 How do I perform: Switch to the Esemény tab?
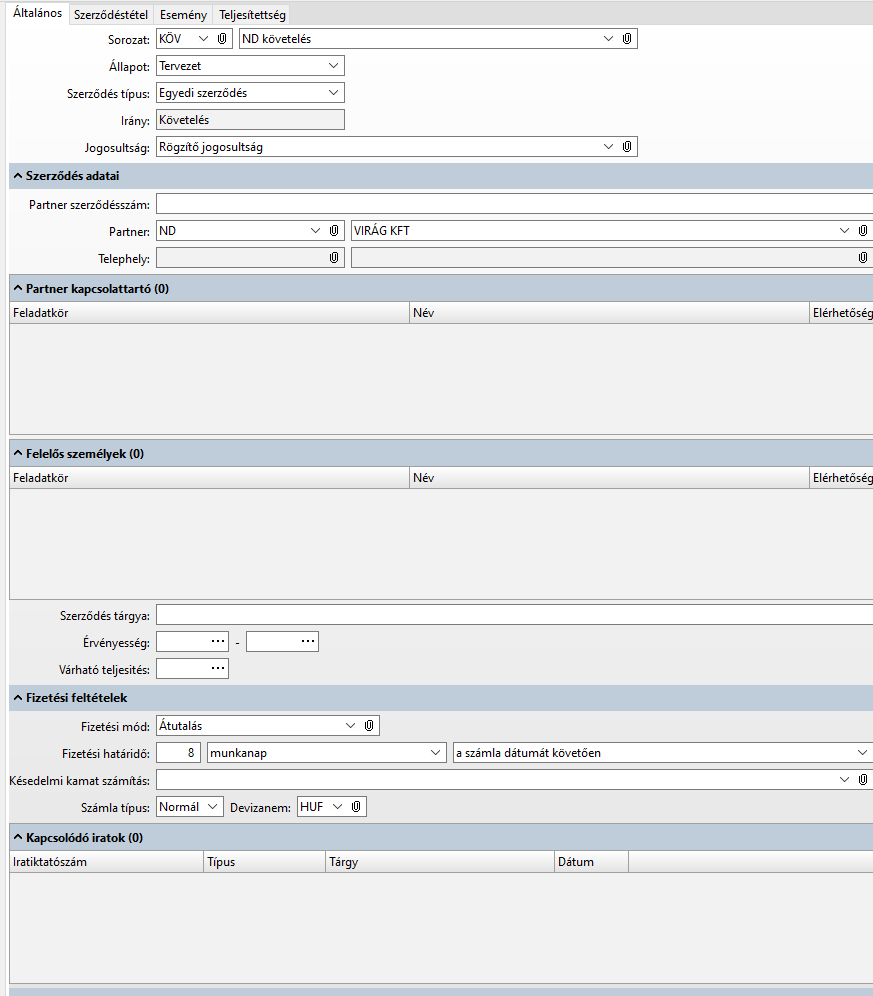183,15
